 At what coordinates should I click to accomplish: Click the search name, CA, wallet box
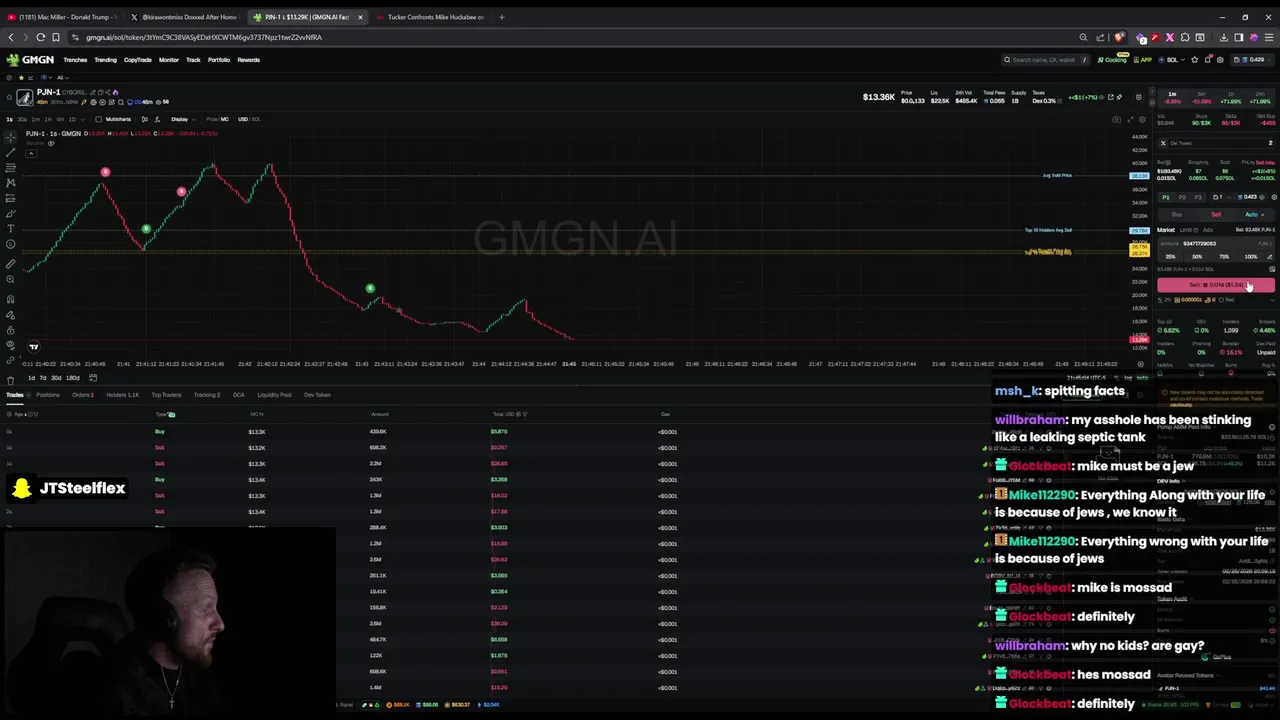tap(1046, 60)
